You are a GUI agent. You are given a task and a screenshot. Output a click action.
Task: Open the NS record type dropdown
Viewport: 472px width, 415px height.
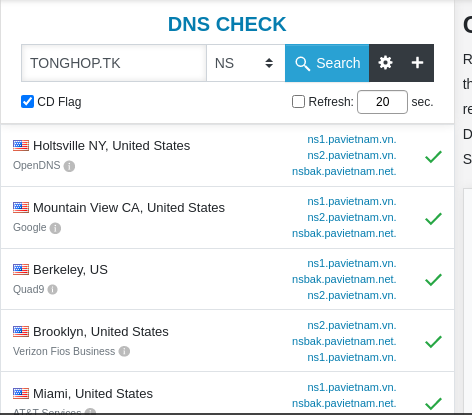[x=246, y=63]
